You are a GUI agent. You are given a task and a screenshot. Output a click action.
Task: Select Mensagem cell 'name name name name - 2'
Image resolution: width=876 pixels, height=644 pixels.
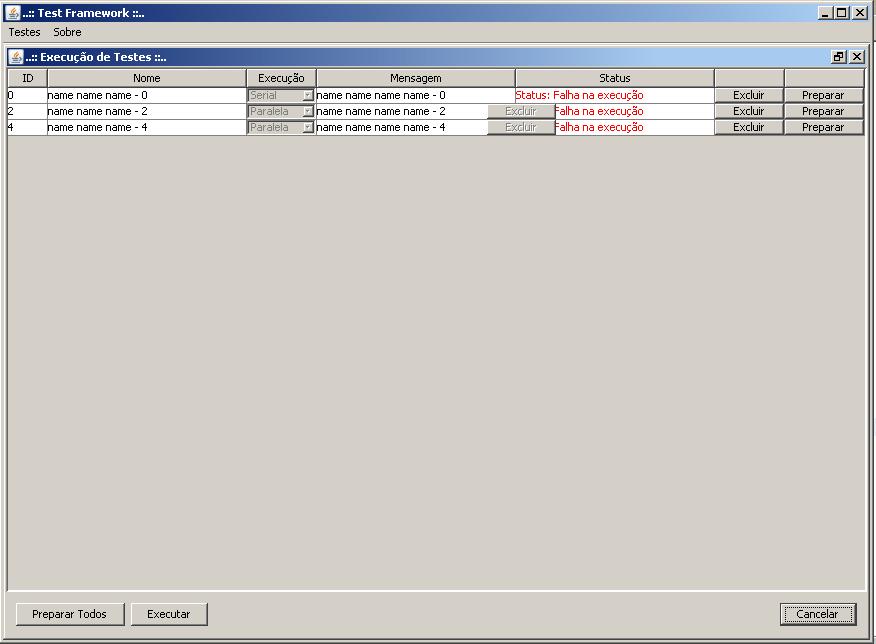click(x=402, y=112)
